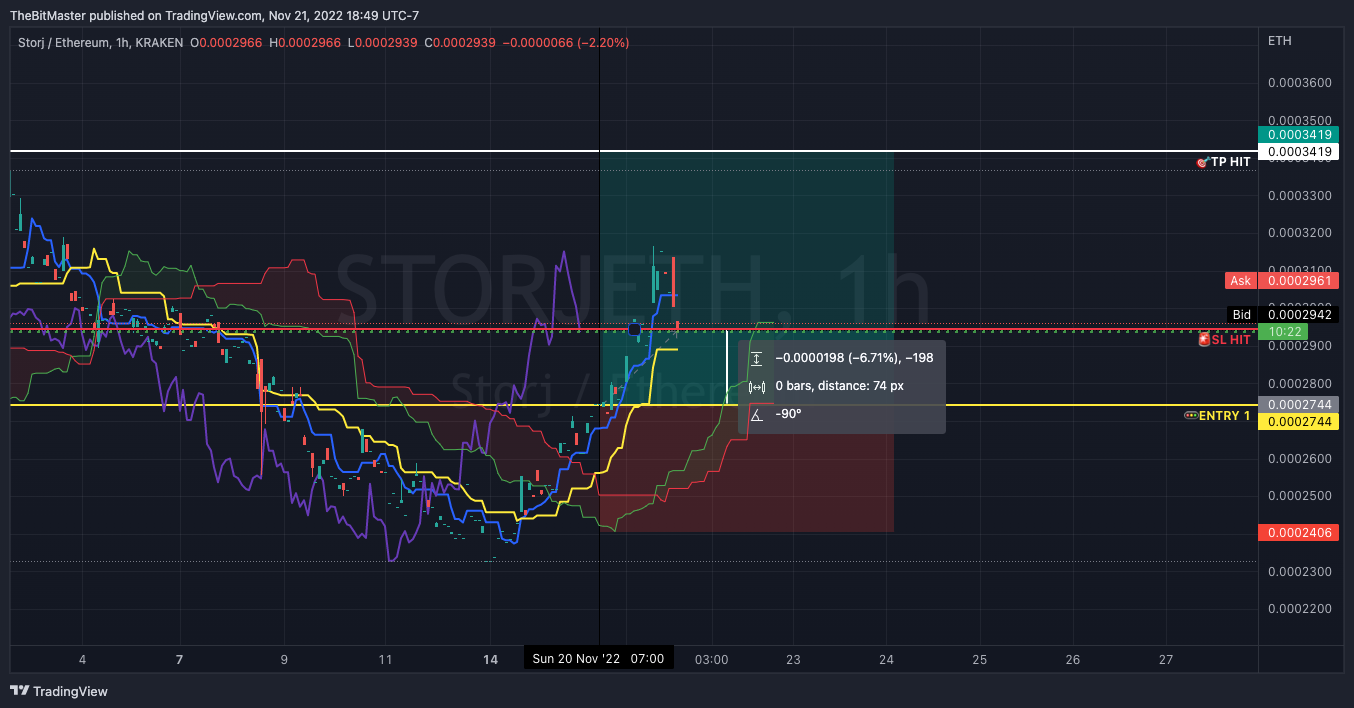Click the close value C0.0002939
Viewport: 1354px width, 708px height.
pos(459,42)
